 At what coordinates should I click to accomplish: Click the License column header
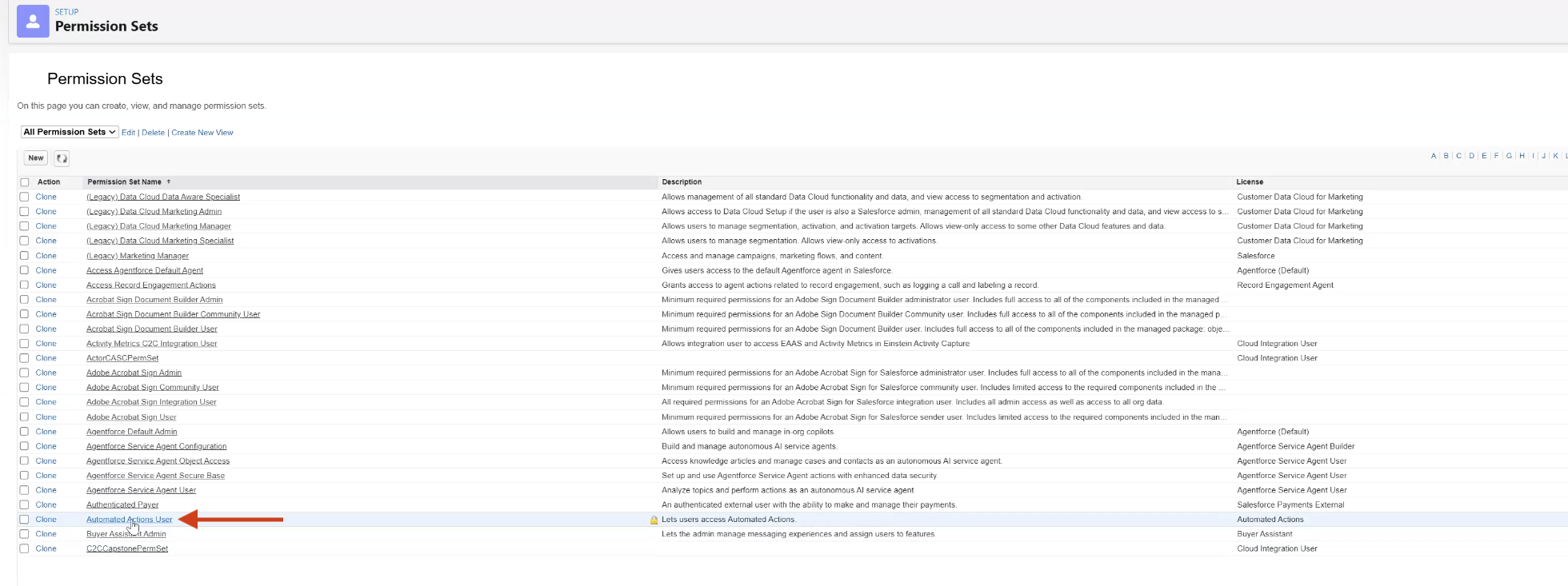pyautogui.click(x=1250, y=182)
